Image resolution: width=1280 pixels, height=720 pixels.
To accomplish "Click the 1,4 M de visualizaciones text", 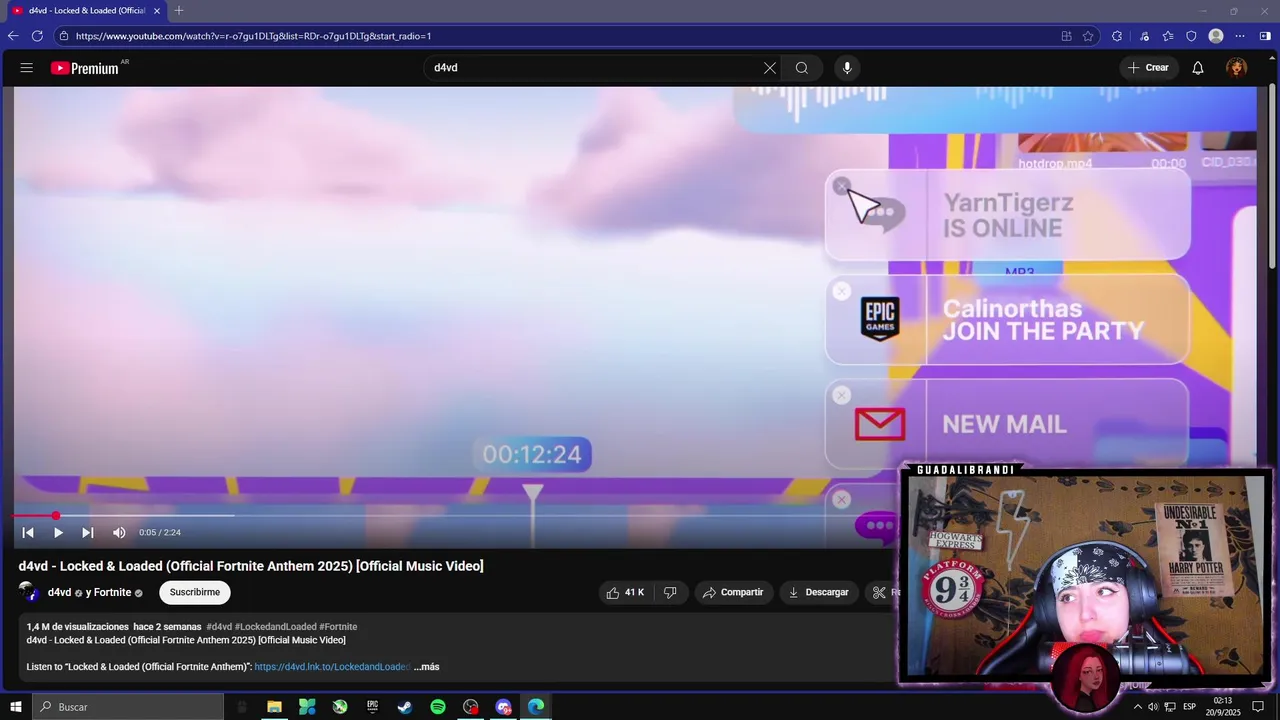I will click(78, 627).
